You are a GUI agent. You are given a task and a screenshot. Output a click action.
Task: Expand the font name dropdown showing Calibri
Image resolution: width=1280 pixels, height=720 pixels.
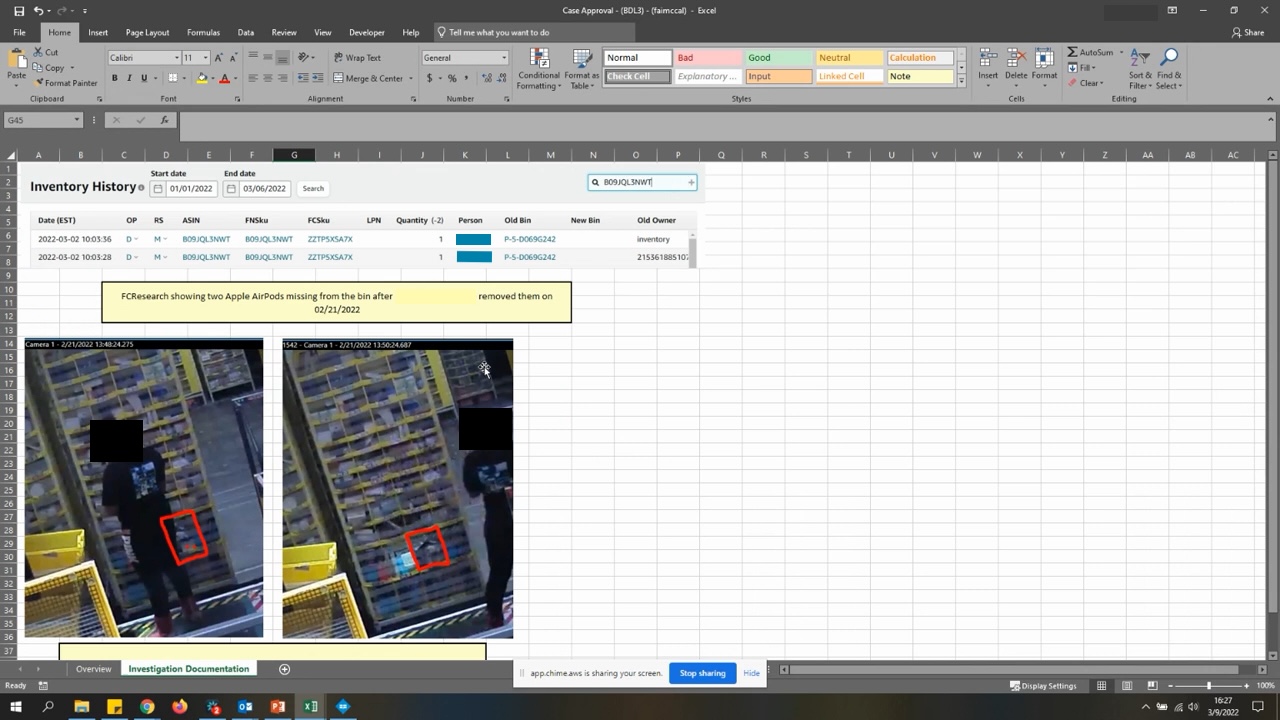coord(177,58)
